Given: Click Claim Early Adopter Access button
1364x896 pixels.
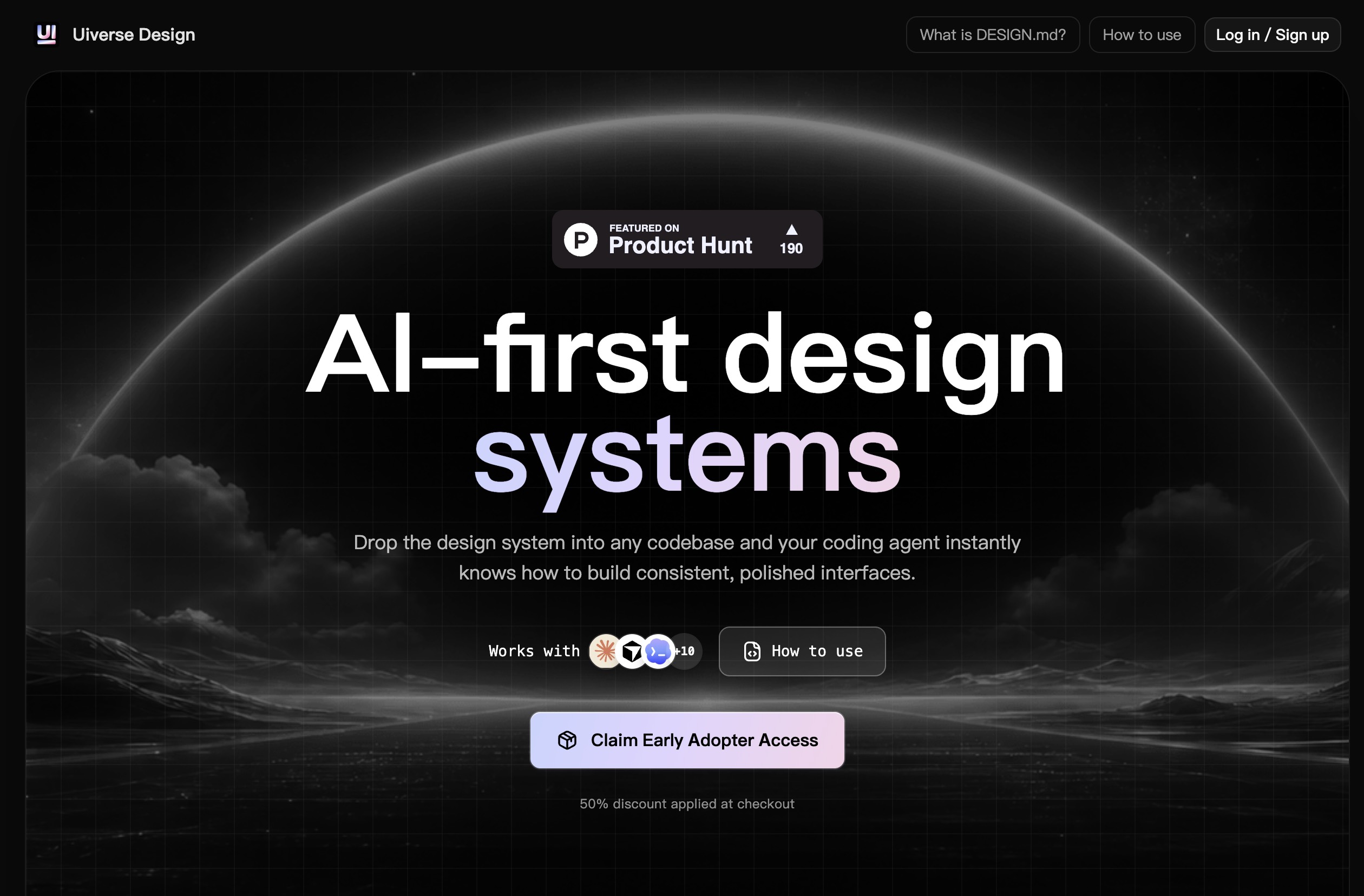Looking at the screenshot, I should (687, 740).
